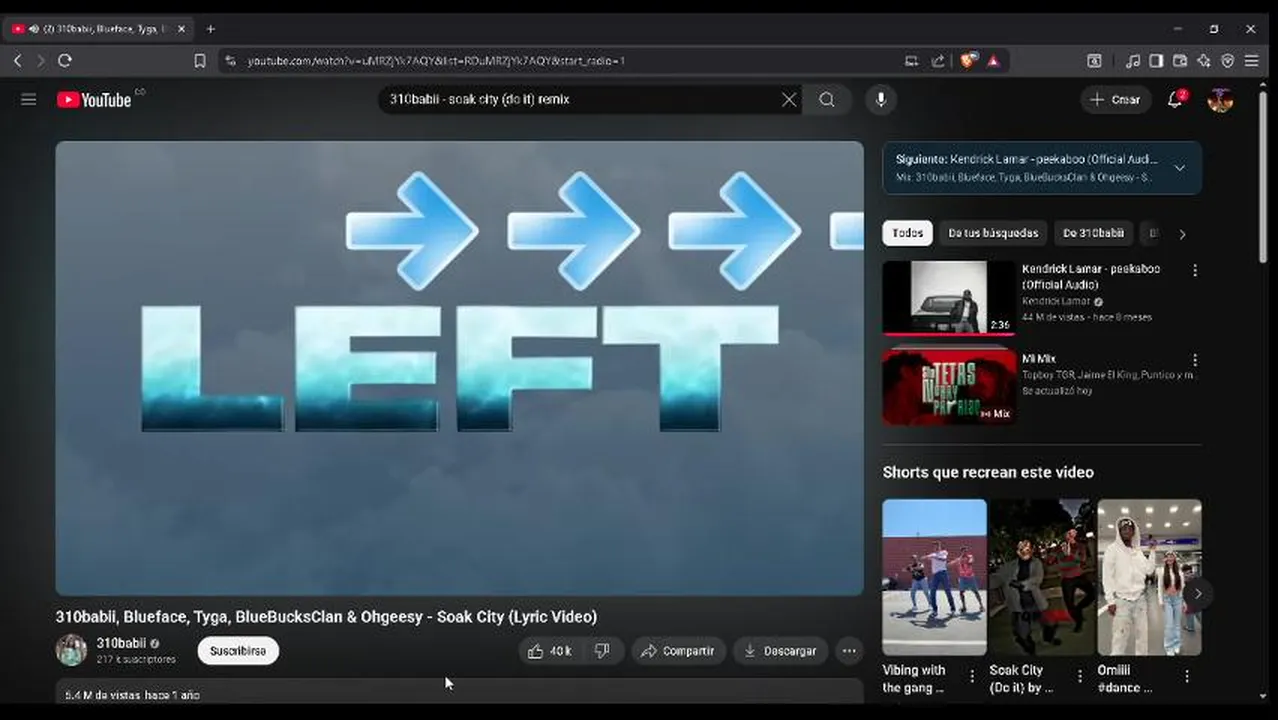
Task: Expand the Siguiente mix playlist panel
Action: pos(1180,168)
